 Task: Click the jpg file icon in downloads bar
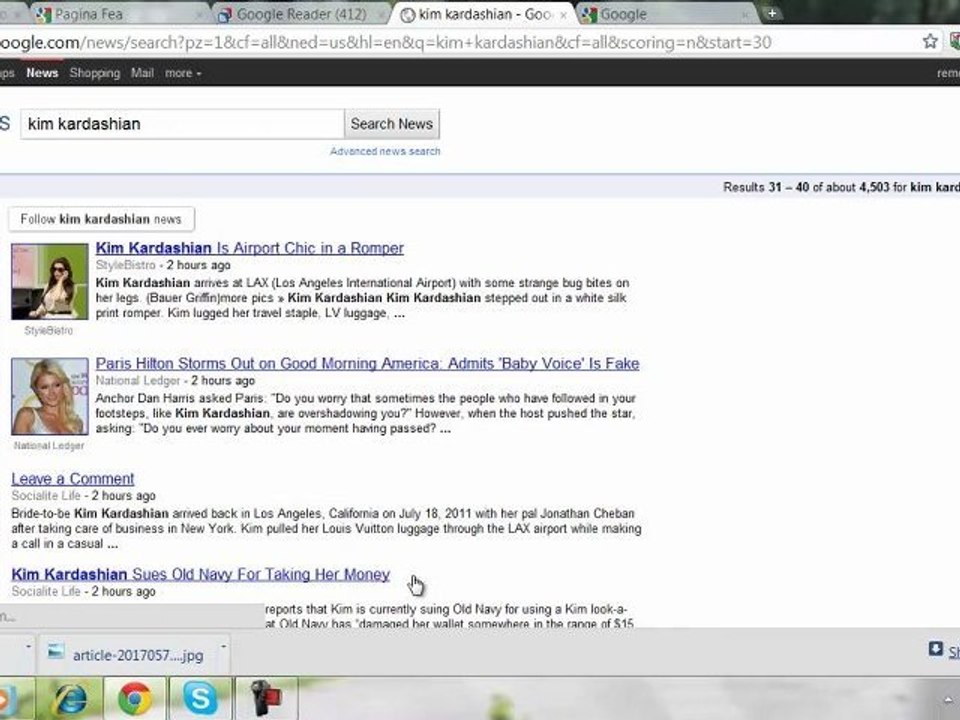(x=56, y=651)
